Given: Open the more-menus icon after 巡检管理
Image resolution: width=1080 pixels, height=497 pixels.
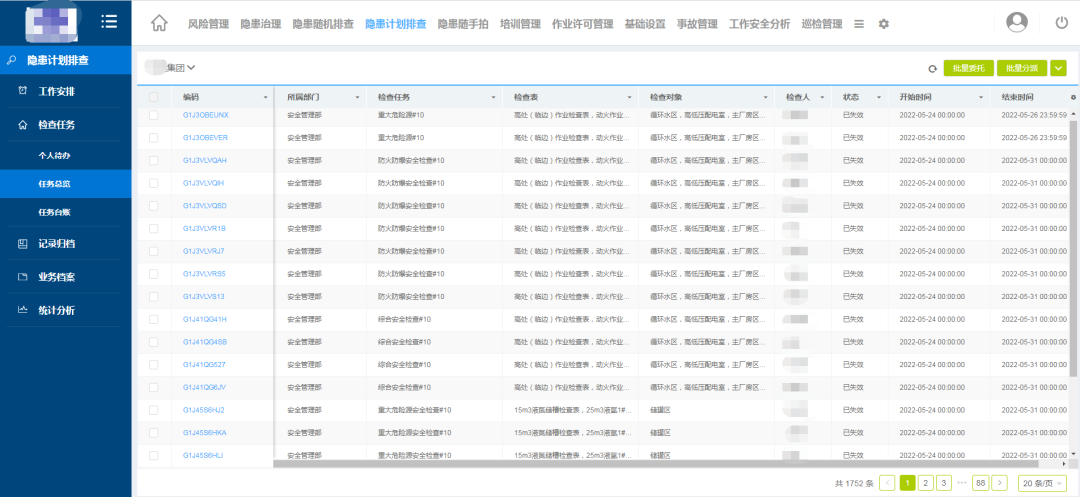Looking at the screenshot, I should 859,24.
